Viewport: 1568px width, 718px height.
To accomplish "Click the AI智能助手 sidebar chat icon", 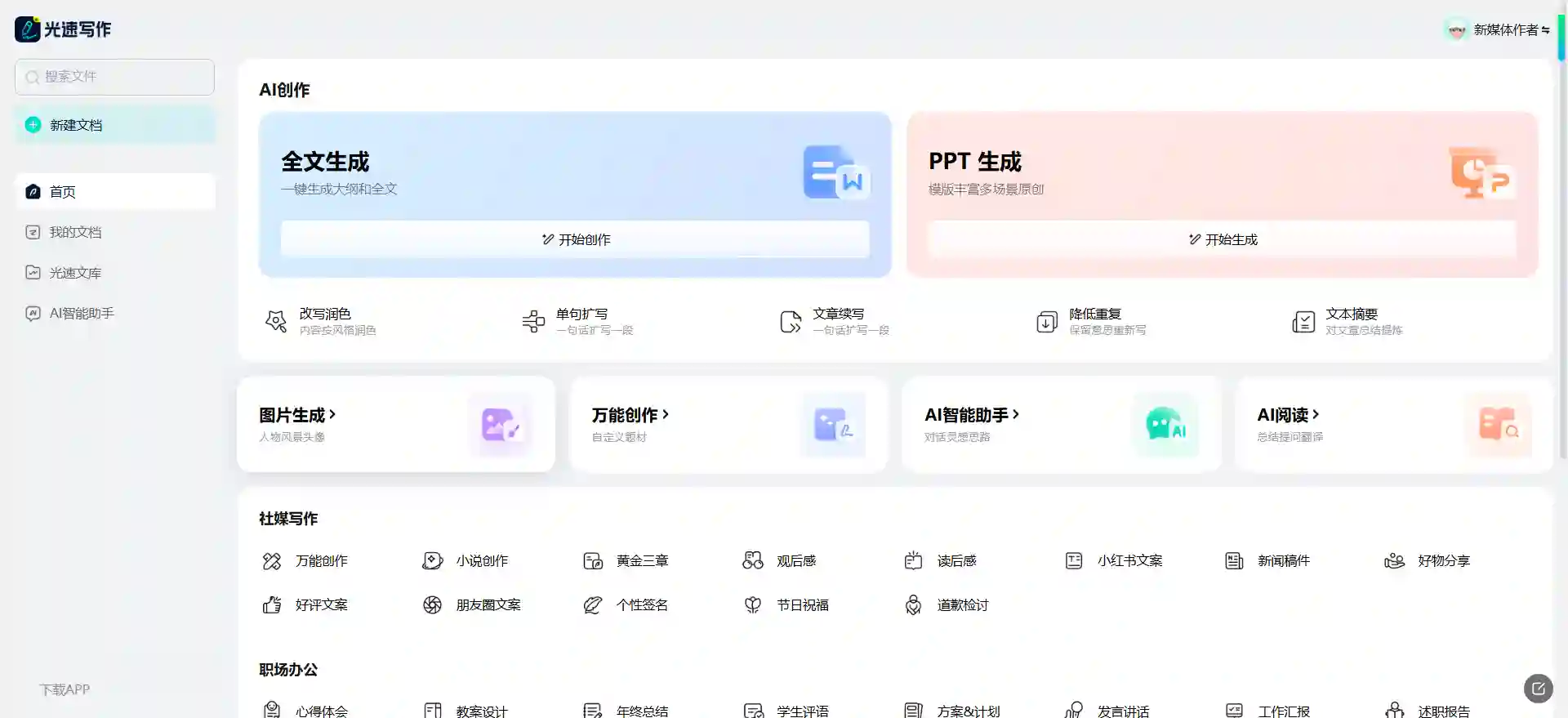I will [33, 313].
